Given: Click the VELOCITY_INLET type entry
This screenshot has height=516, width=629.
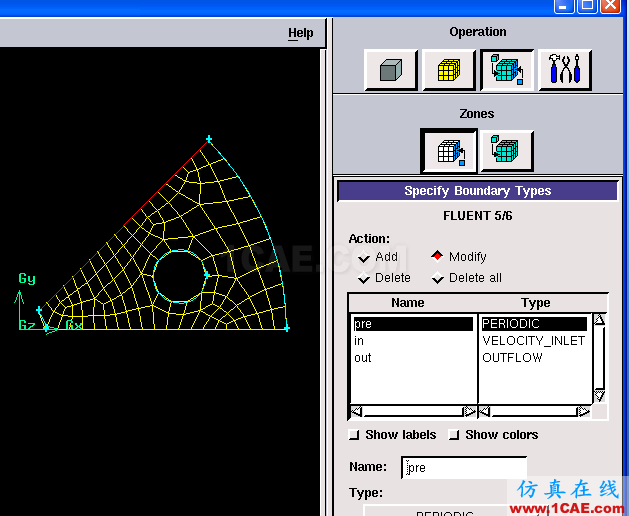Looking at the screenshot, I should point(534,341).
